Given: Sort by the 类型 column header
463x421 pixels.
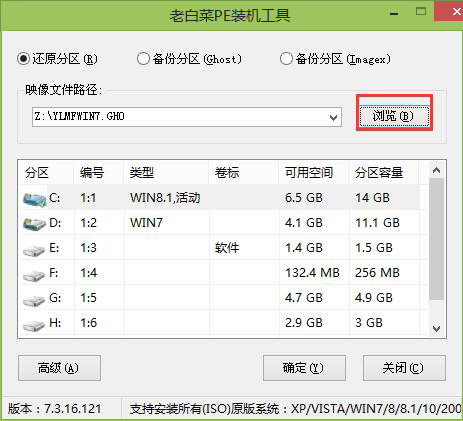Looking at the screenshot, I should [166, 173].
